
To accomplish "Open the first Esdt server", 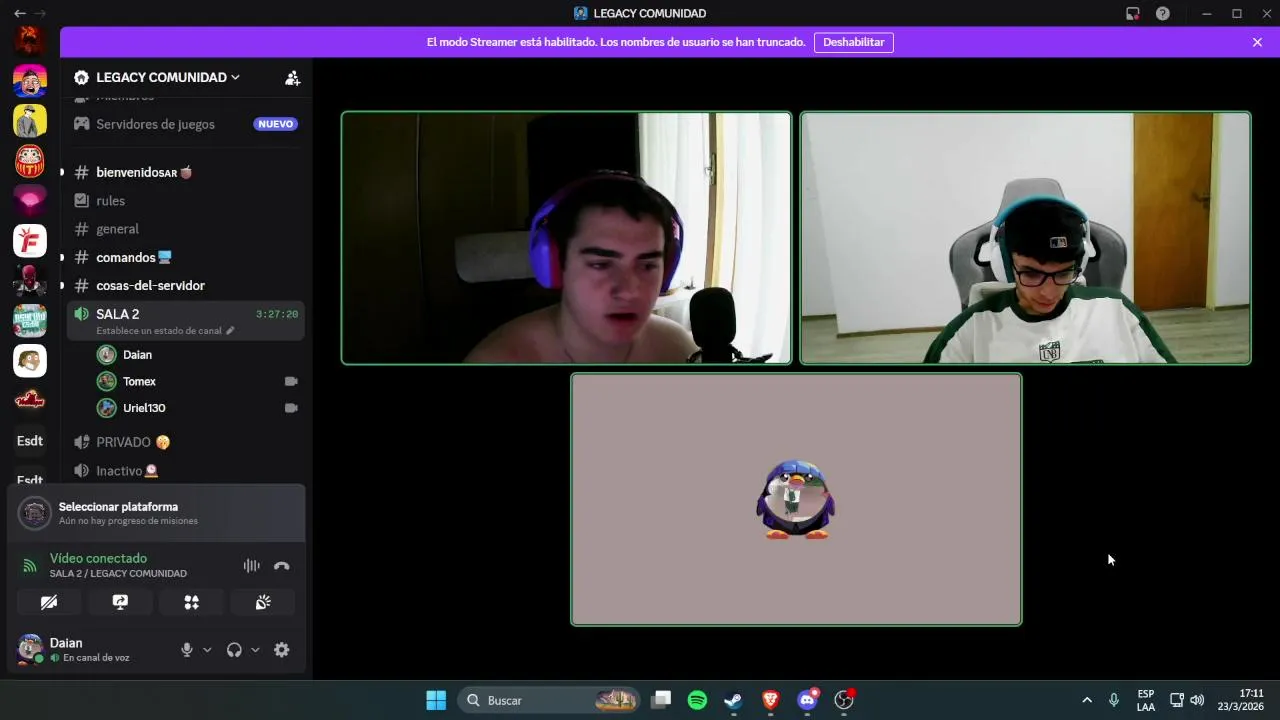I will pos(30,441).
